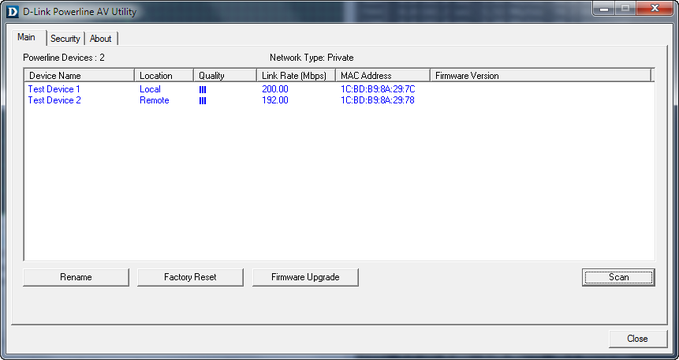679x360 pixels.
Task: Sort by Device Name column header
Action: [79, 76]
